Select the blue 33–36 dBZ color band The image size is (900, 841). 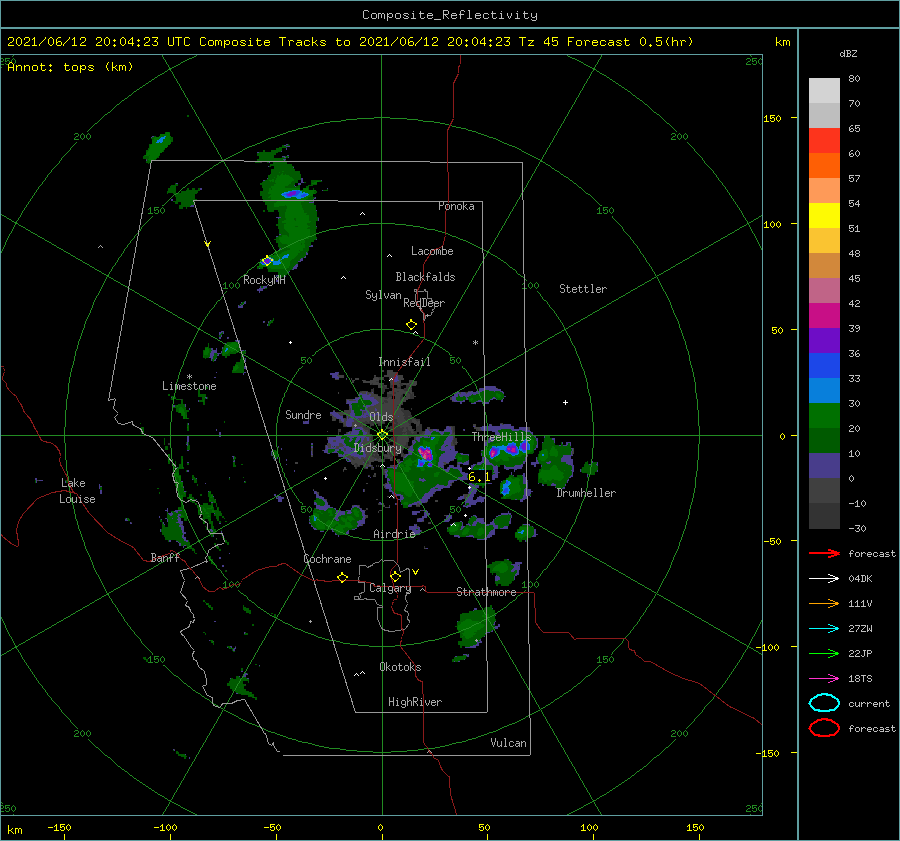824,365
